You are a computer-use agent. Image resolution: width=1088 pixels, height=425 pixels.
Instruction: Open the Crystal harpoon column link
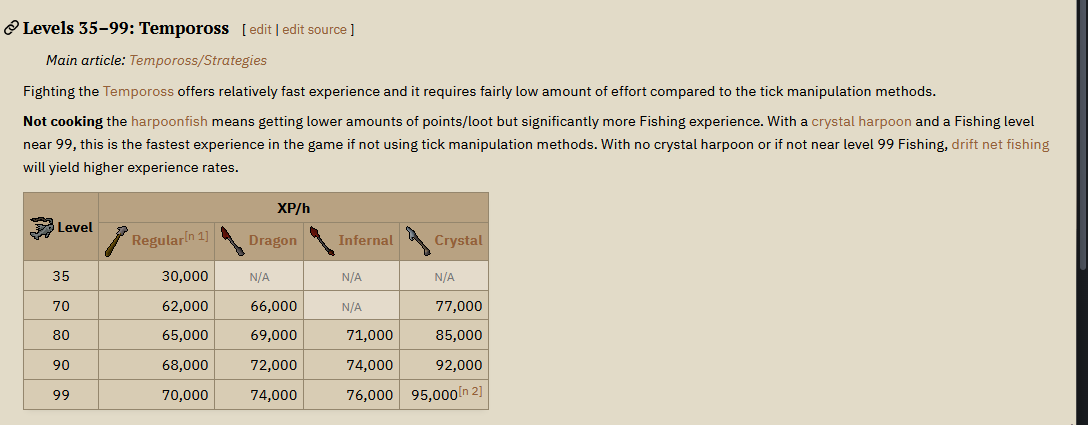tap(458, 240)
